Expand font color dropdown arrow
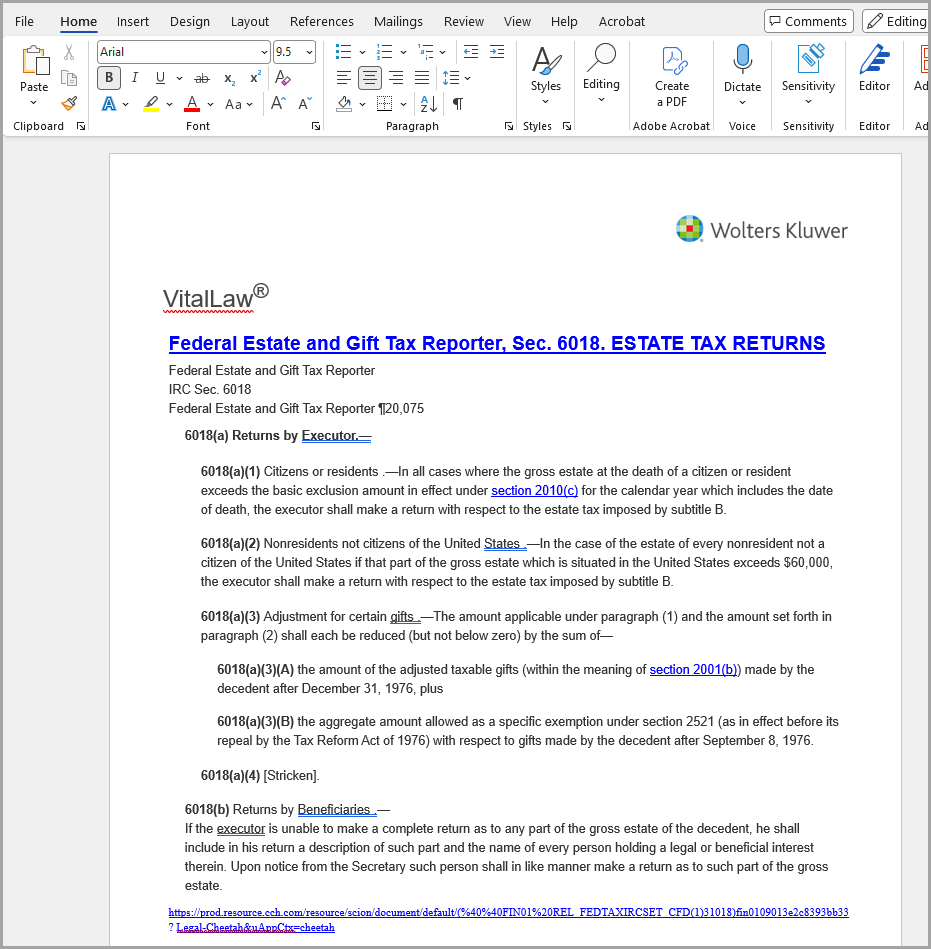Viewport: 931px width, 949px height. (210, 104)
